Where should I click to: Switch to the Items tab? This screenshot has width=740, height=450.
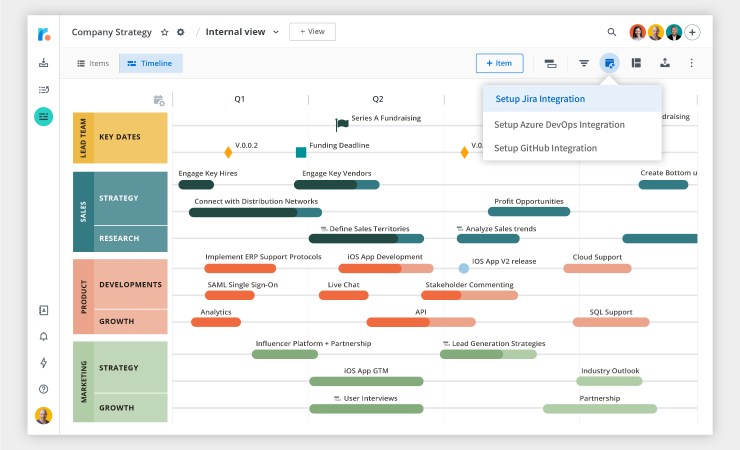93,63
